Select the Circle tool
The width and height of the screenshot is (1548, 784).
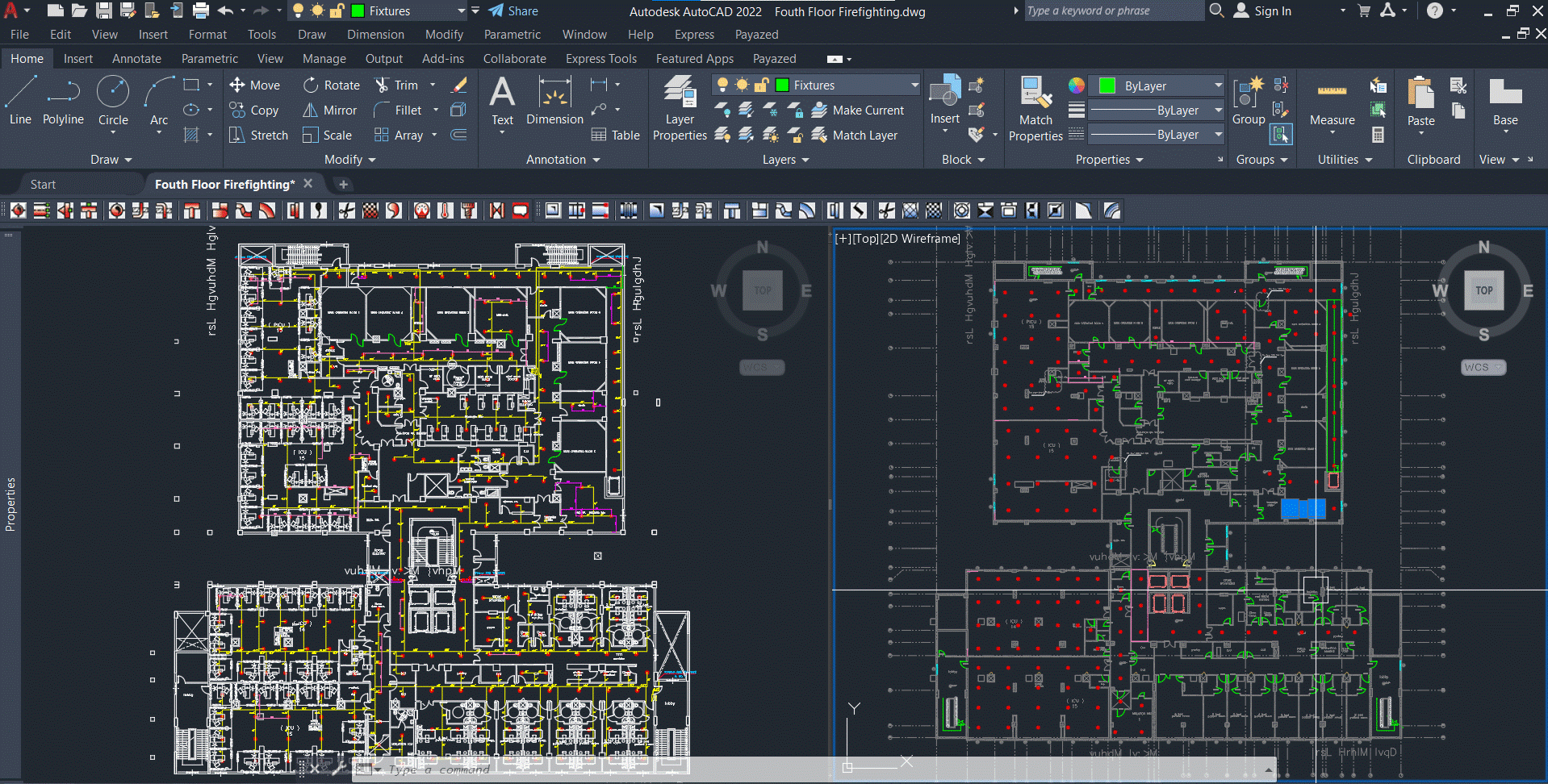(113, 100)
